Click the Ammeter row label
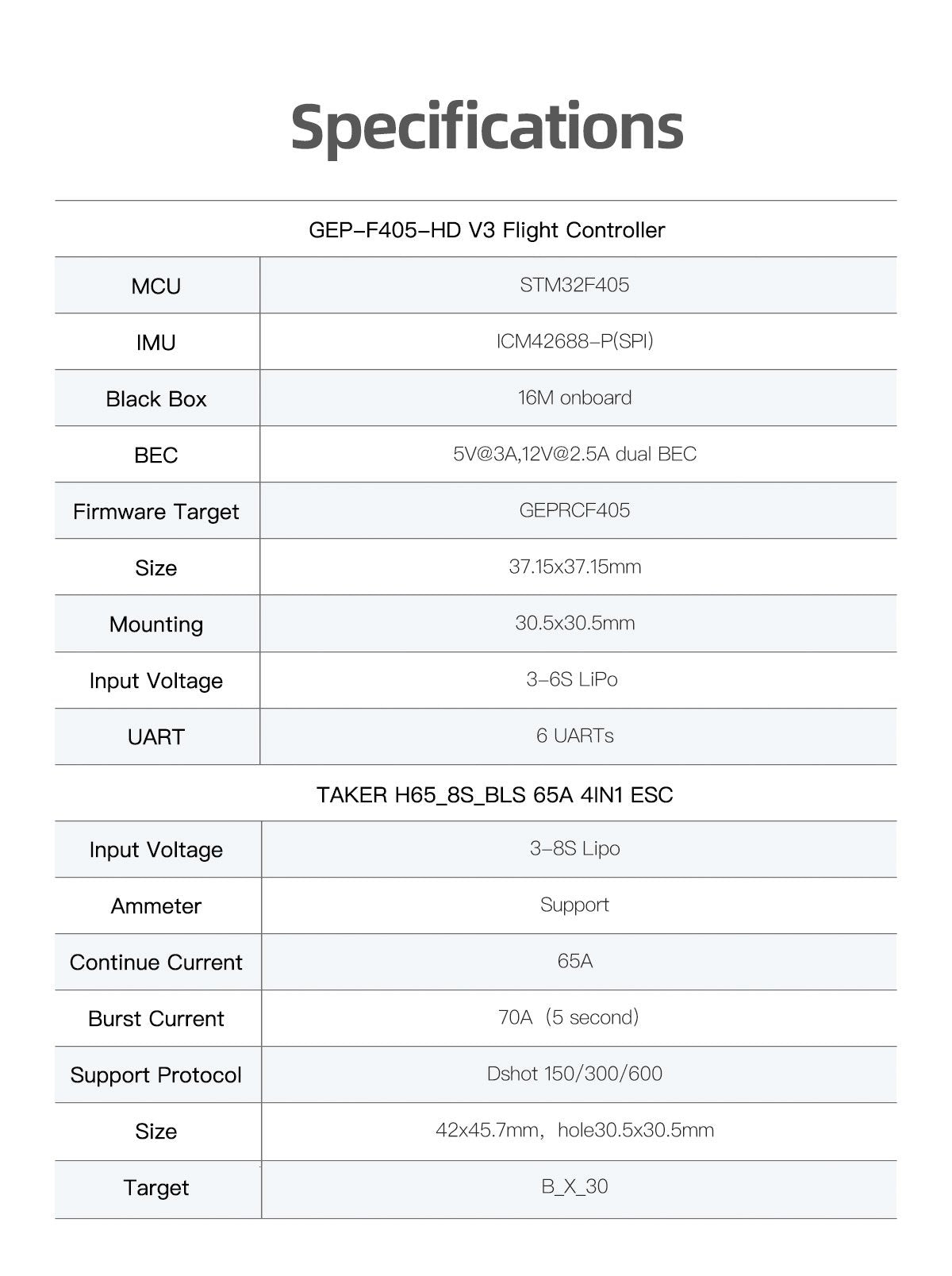The image size is (952, 1276). (x=156, y=905)
